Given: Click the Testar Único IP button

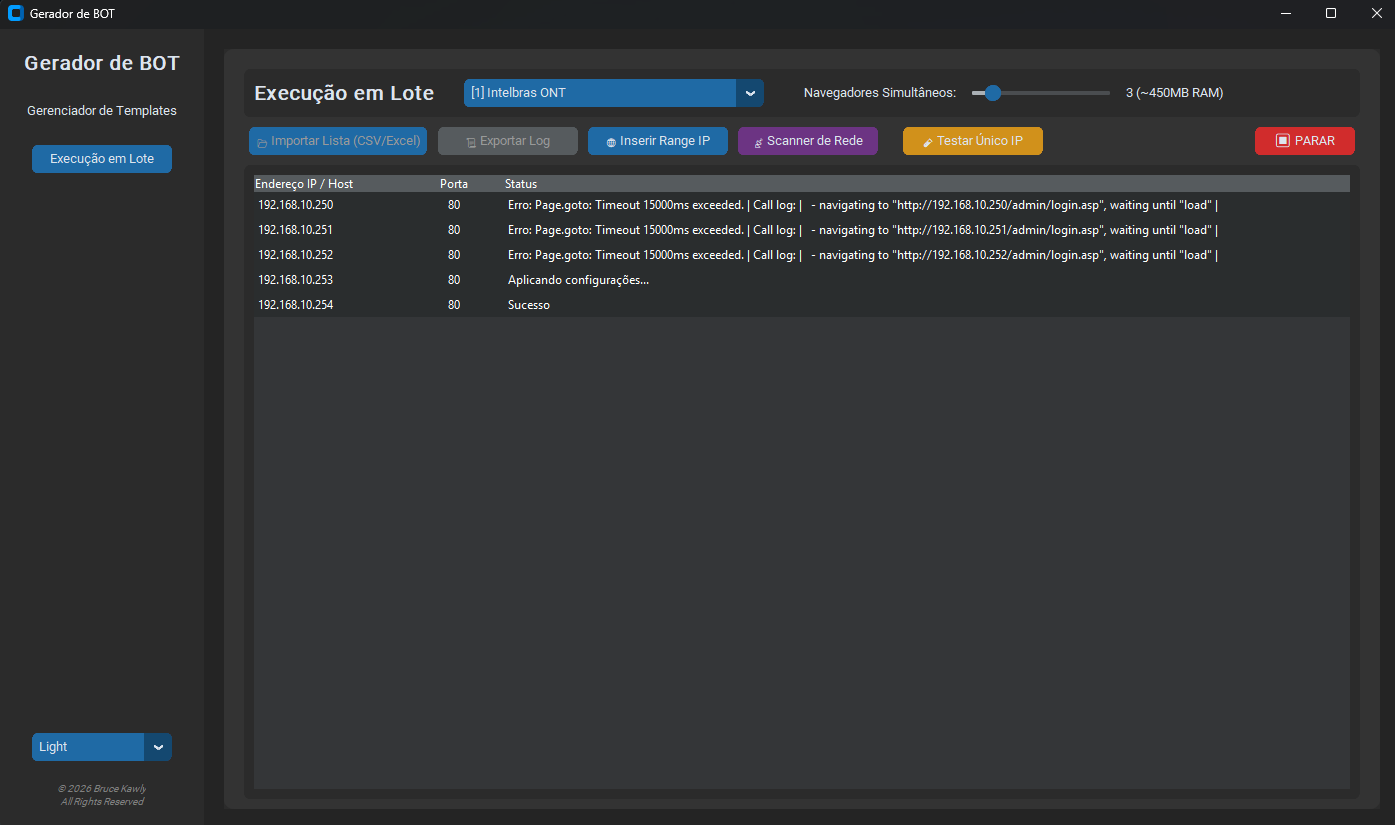Looking at the screenshot, I should coord(973,141).
